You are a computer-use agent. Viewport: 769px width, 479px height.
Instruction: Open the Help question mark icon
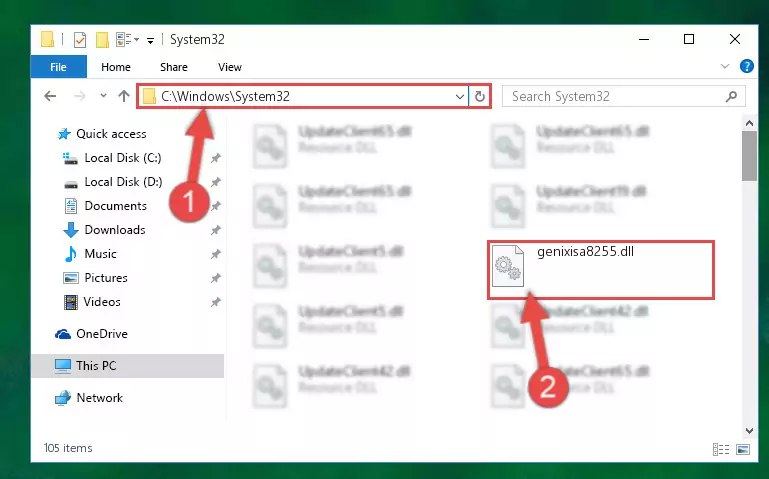746,66
